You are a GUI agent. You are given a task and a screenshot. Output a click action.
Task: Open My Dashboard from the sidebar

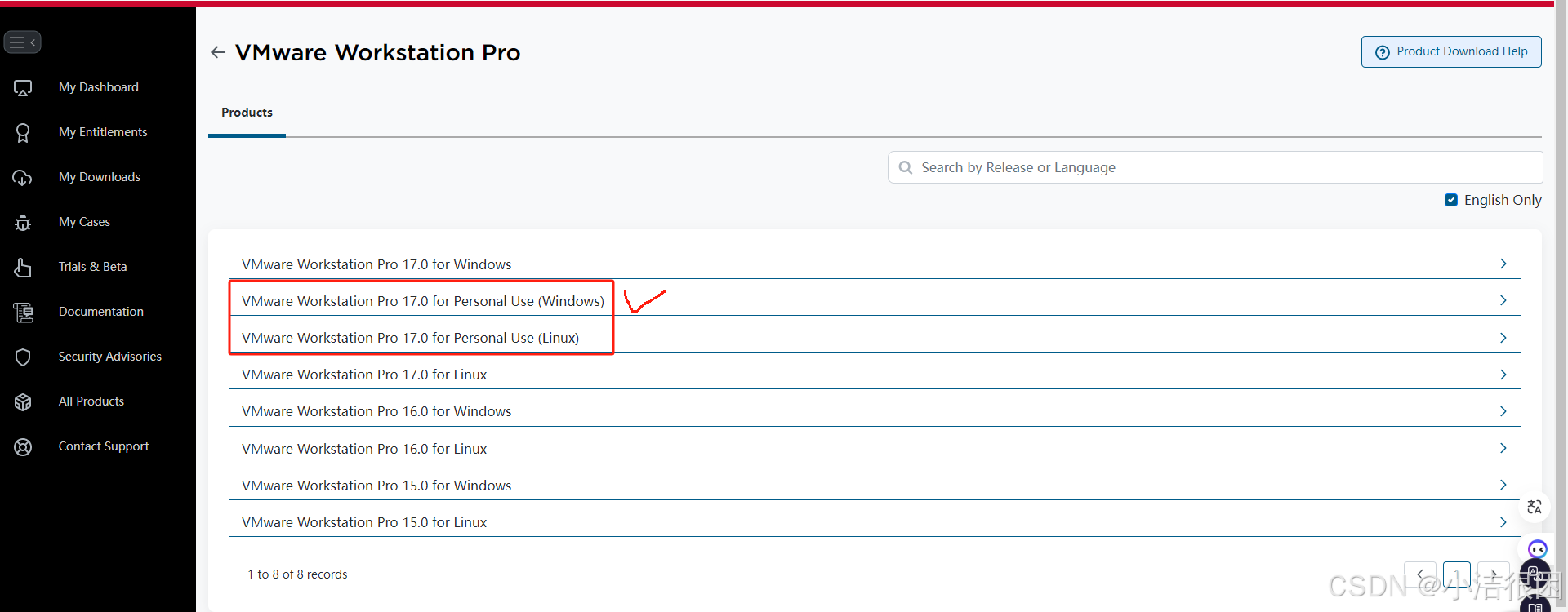[x=99, y=87]
